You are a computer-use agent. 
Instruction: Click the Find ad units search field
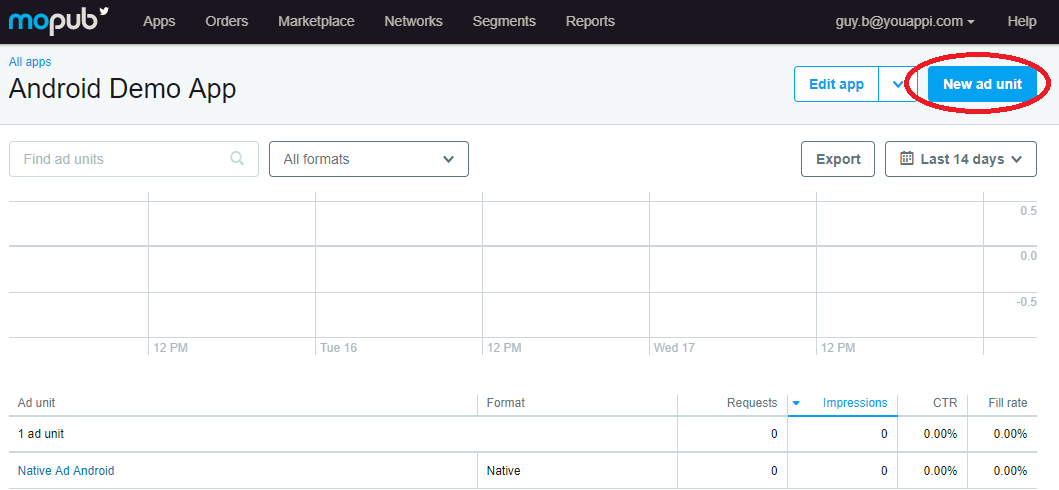click(x=120, y=159)
